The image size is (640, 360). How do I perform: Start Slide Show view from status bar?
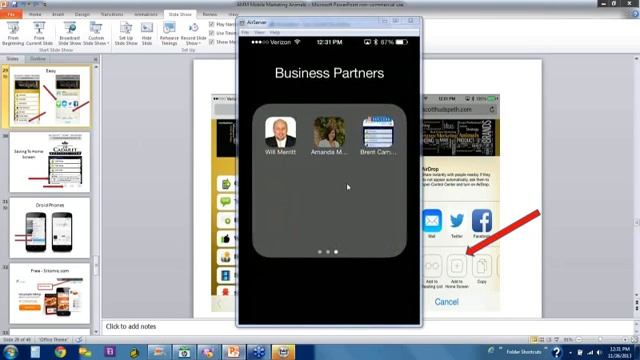556,340
